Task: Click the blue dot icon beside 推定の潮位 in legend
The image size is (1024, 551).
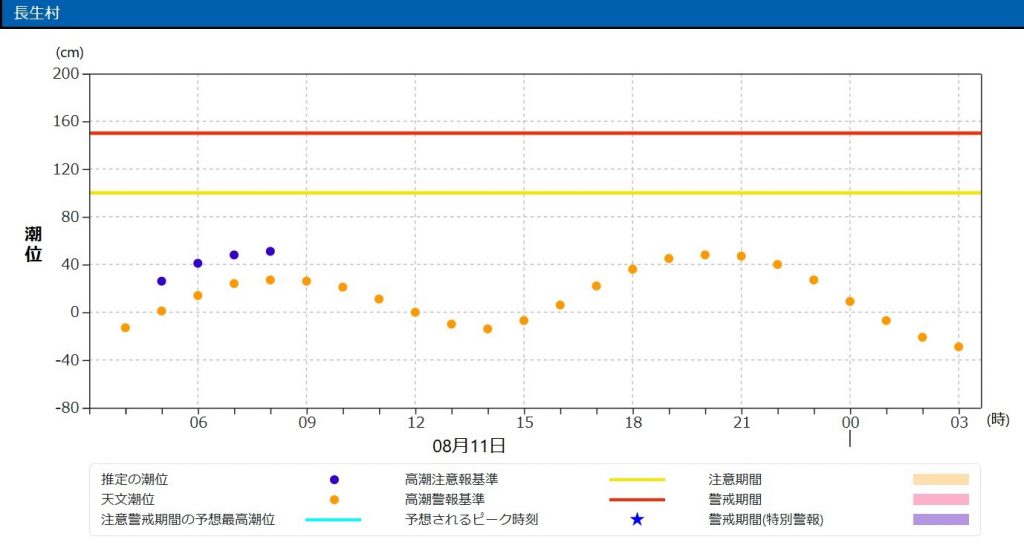Action: click(x=334, y=480)
